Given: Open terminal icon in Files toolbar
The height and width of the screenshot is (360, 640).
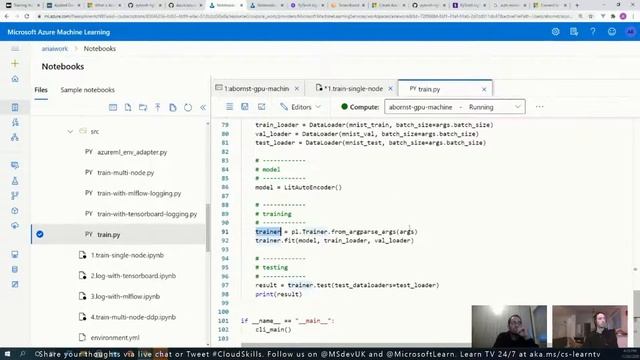Looking at the screenshot, I should pos(113,107).
